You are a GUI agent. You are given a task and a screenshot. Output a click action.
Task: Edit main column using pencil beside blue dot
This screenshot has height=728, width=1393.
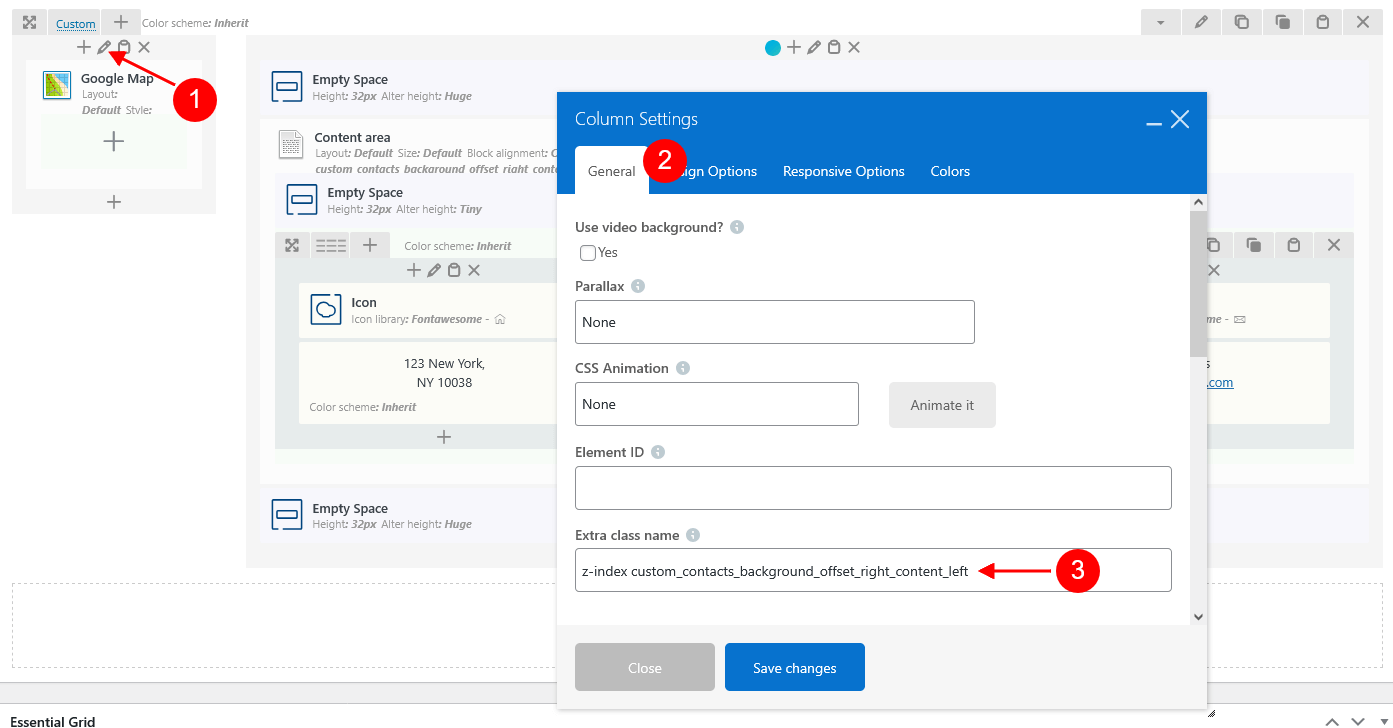(x=814, y=47)
